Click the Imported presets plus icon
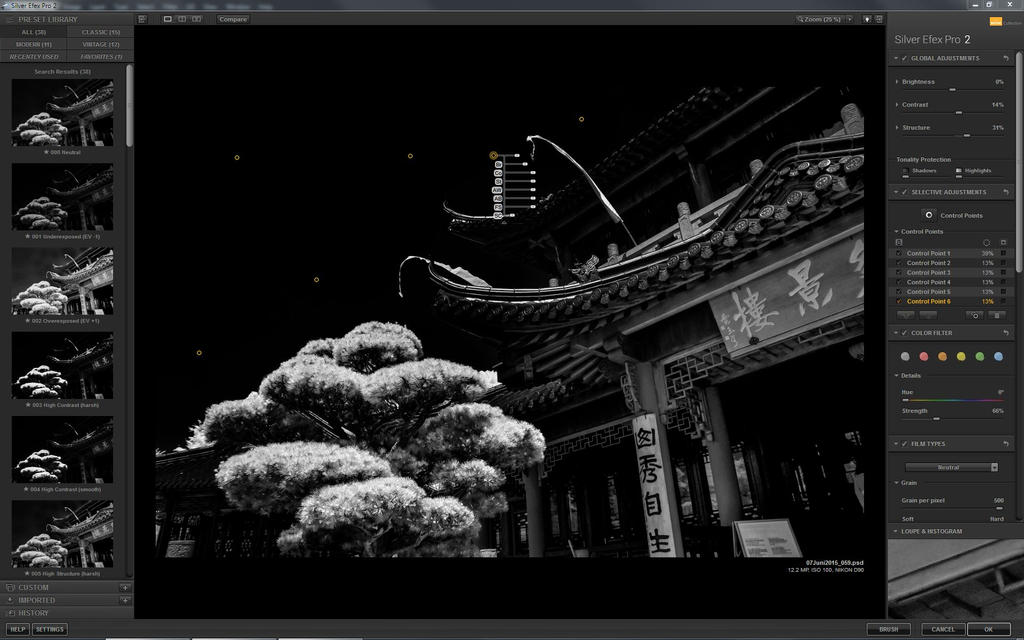 (125, 600)
